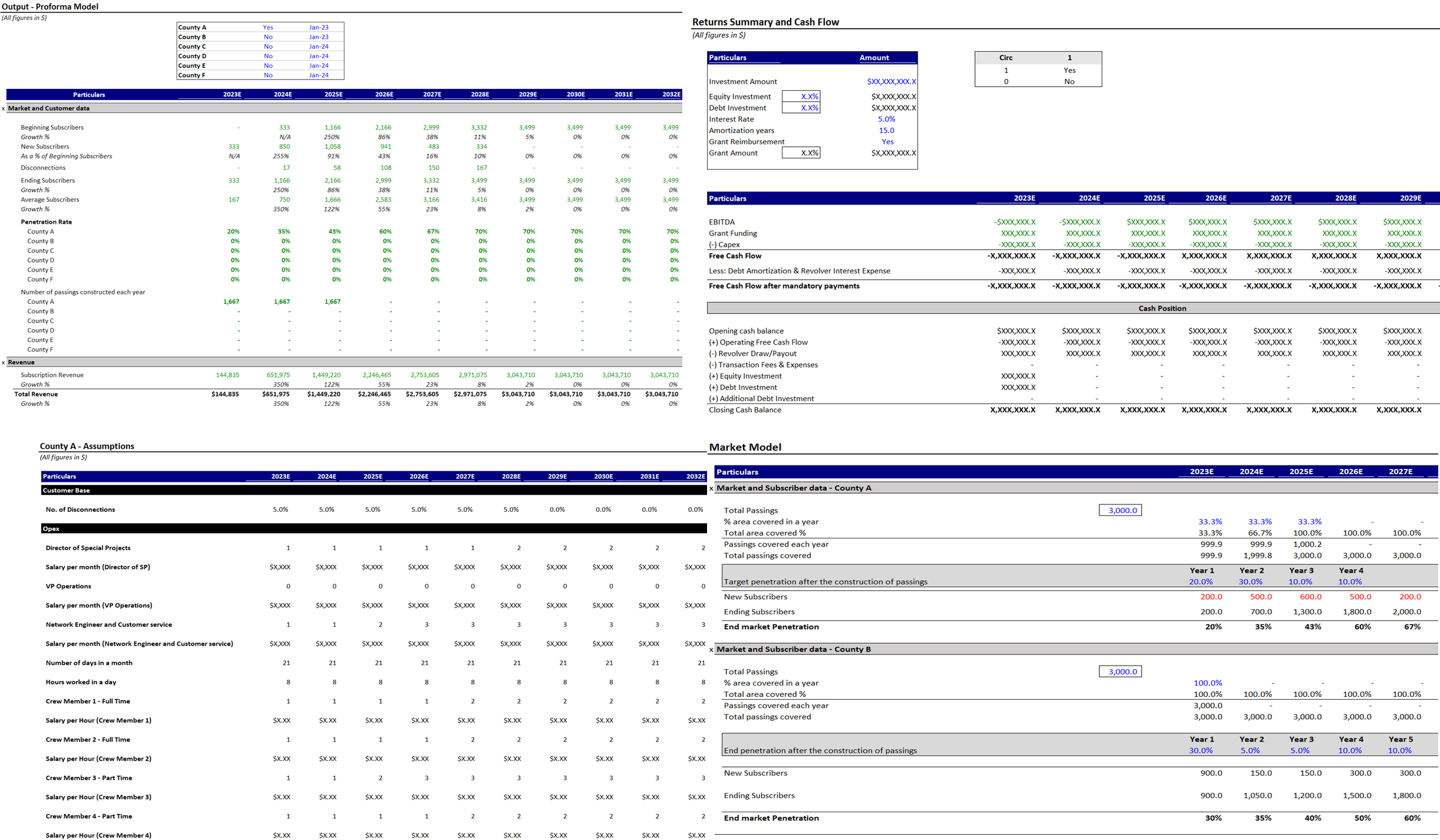Select the Opex black header bar
The height and width of the screenshot is (840, 1440).
click(374, 529)
